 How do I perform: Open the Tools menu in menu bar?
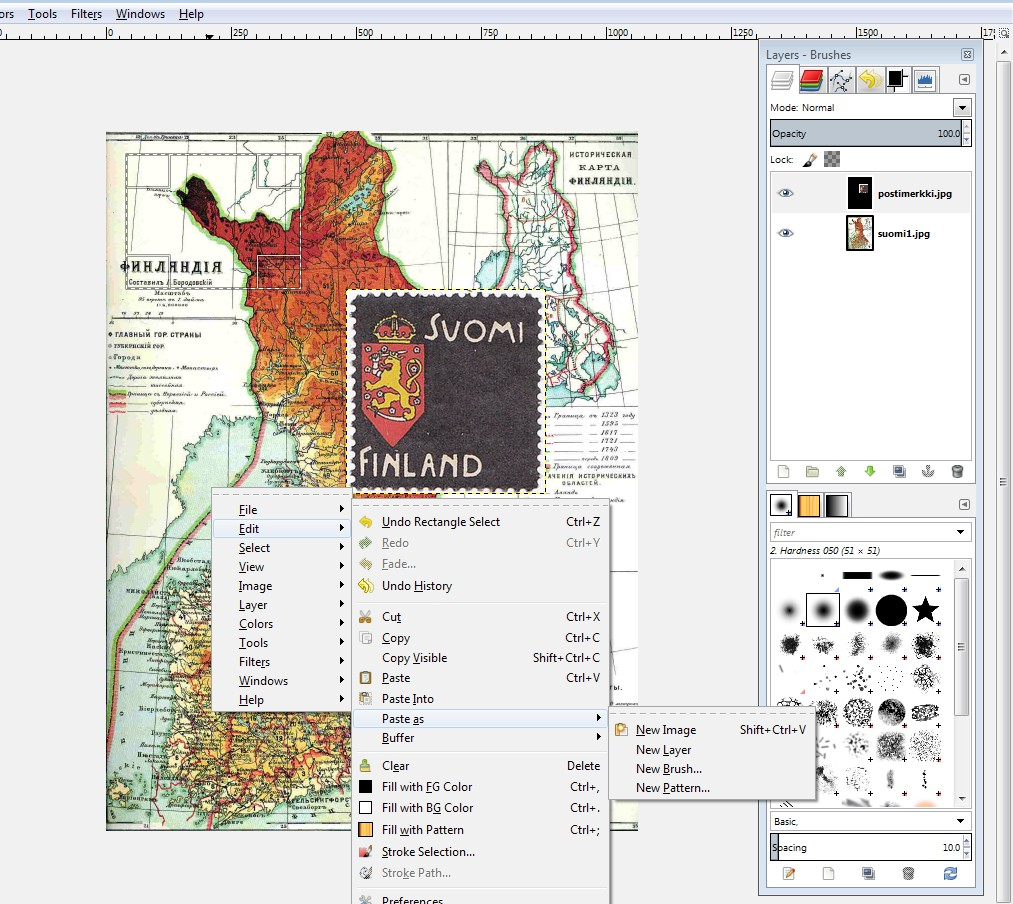[x=42, y=14]
